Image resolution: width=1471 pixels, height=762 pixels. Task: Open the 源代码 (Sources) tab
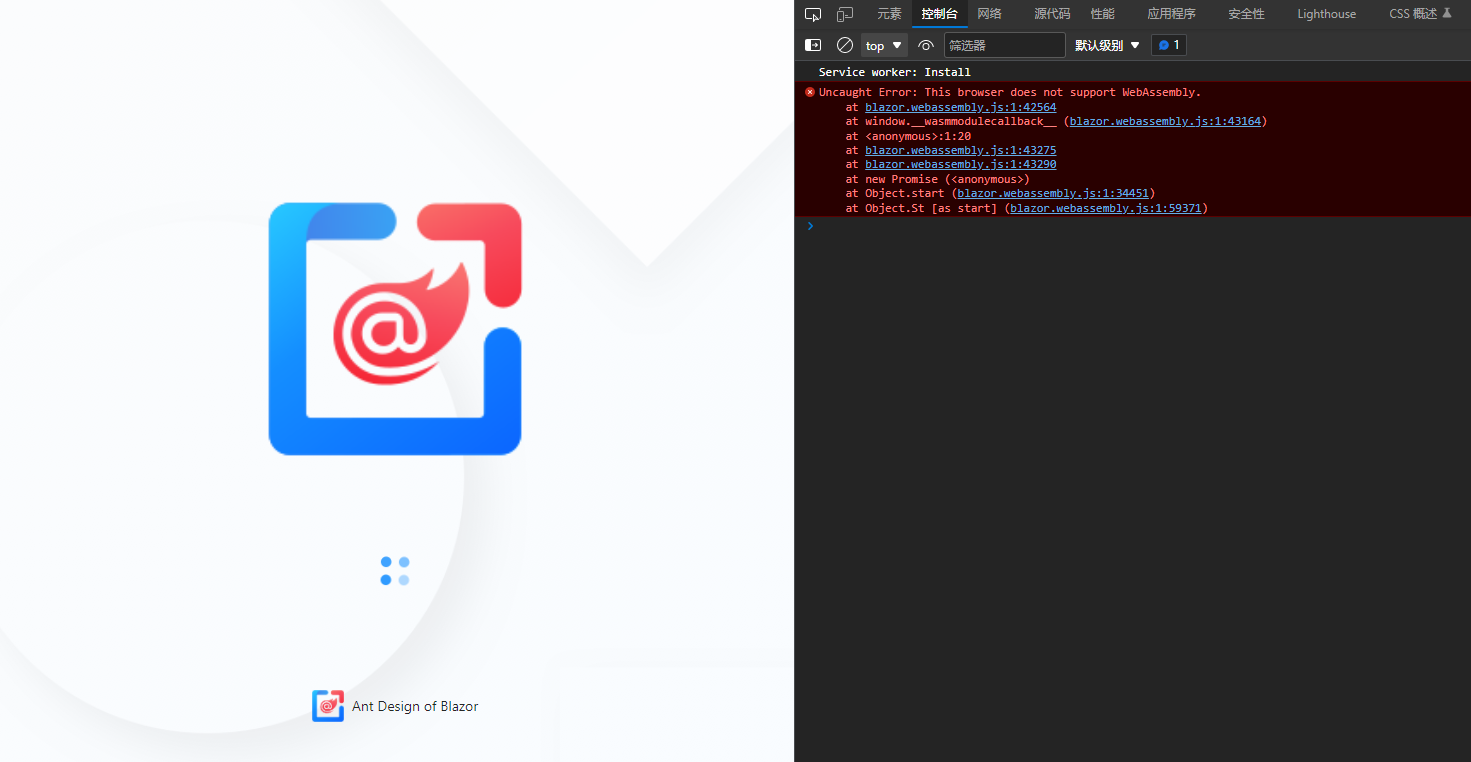1052,14
